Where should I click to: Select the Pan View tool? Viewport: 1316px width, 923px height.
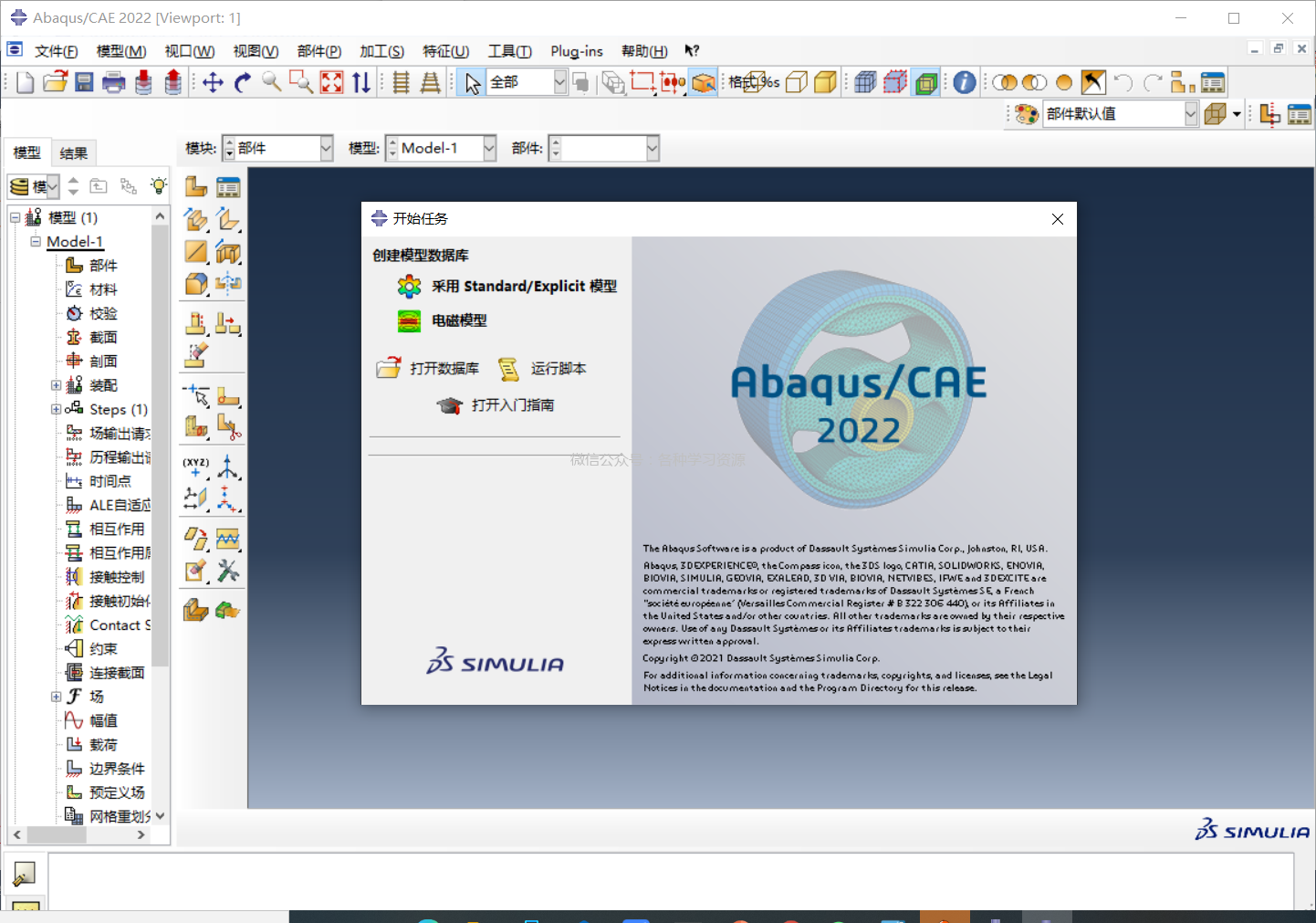pyautogui.click(x=213, y=83)
